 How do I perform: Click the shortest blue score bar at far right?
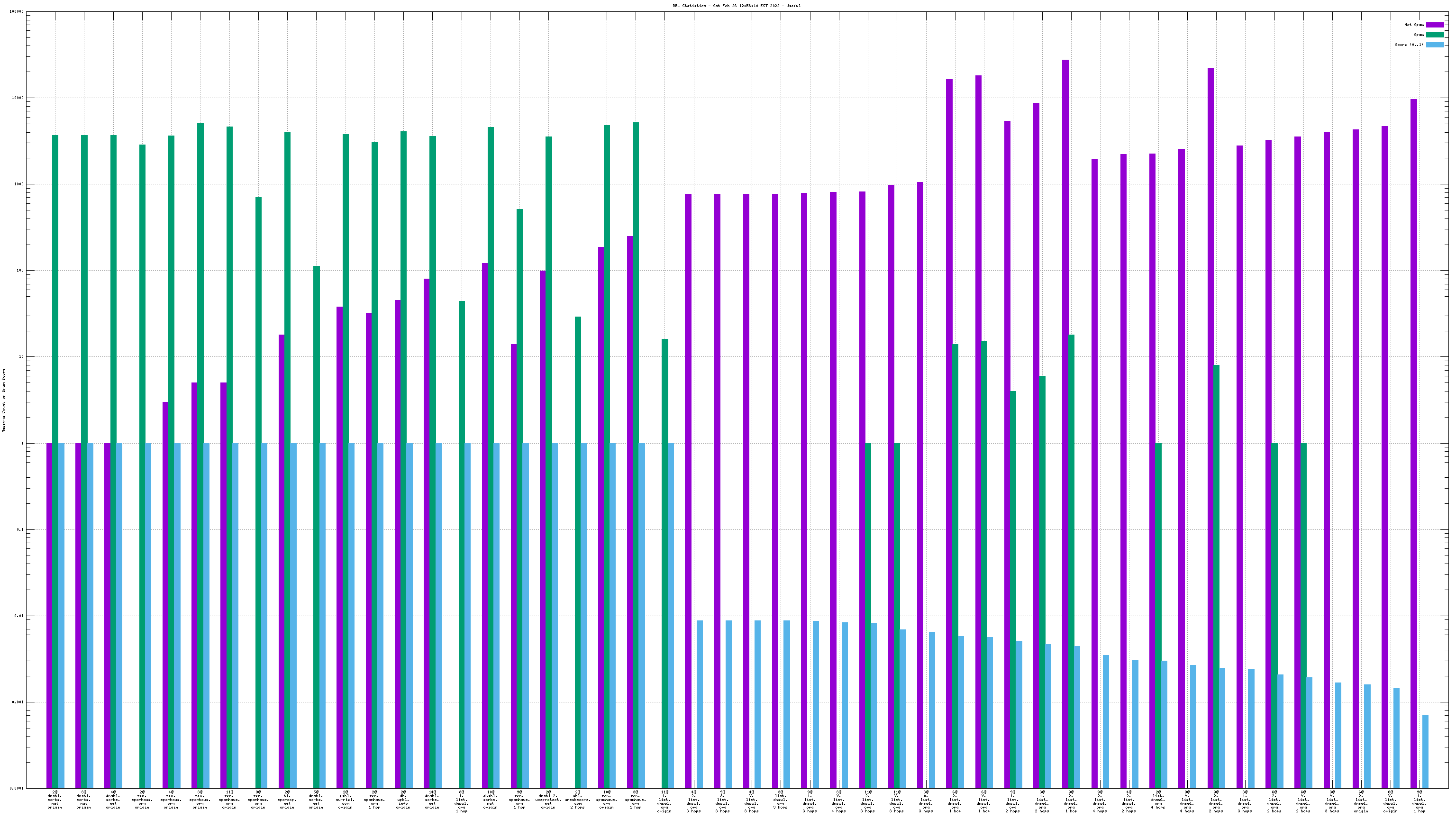pyautogui.click(x=1426, y=752)
